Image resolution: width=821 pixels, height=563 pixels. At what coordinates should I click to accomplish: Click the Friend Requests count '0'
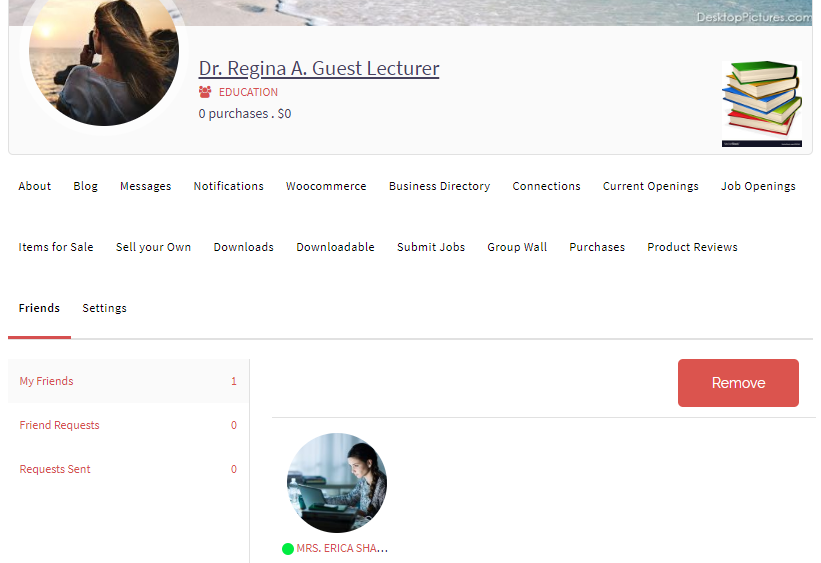click(234, 425)
